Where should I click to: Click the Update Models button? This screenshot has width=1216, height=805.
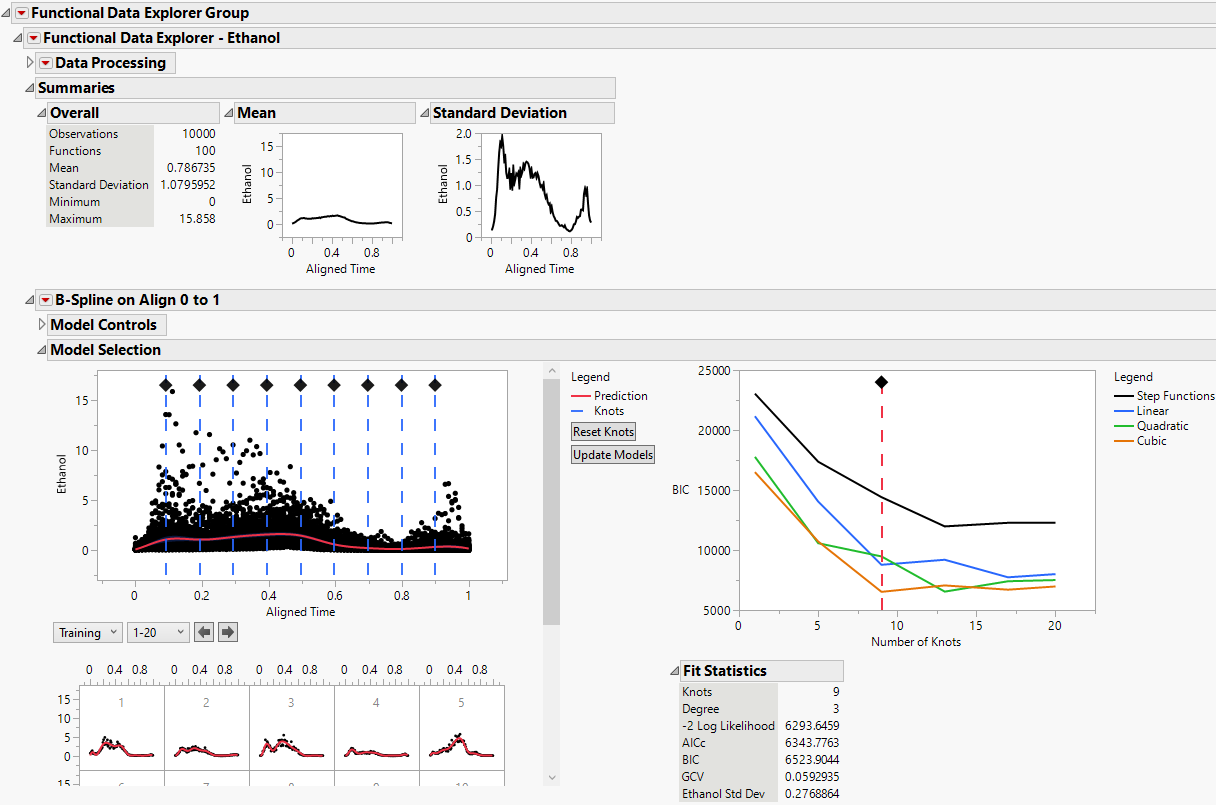point(612,454)
